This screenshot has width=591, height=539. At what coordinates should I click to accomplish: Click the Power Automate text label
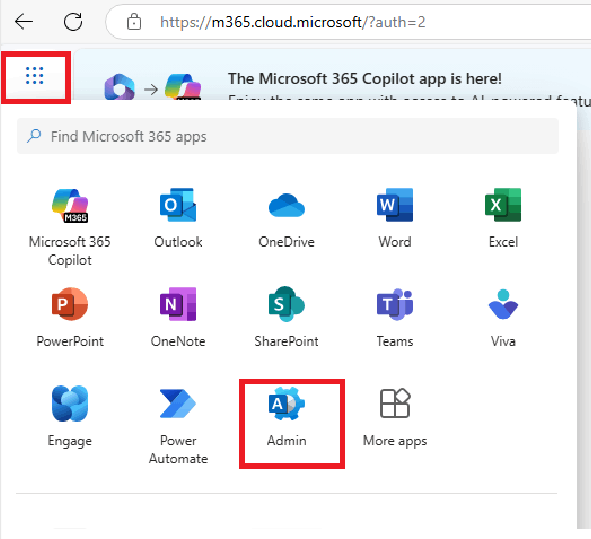pyautogui.click(x=178, y=449)
